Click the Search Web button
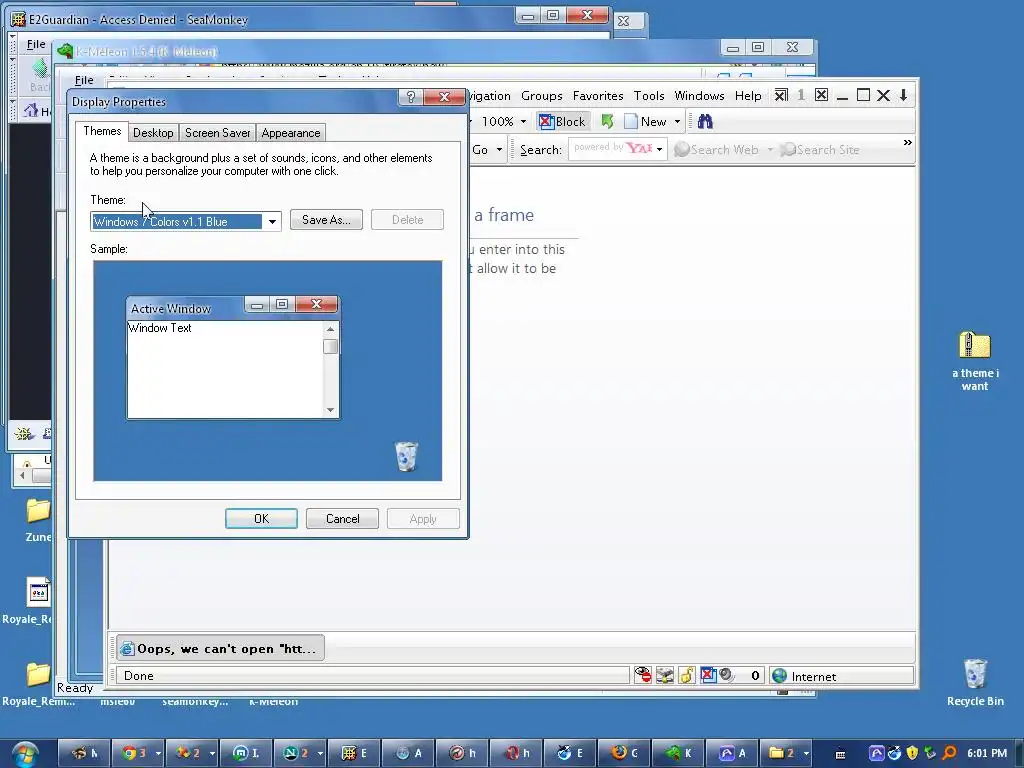Screen dimensions: 1024x768 [x=716, y=150]
